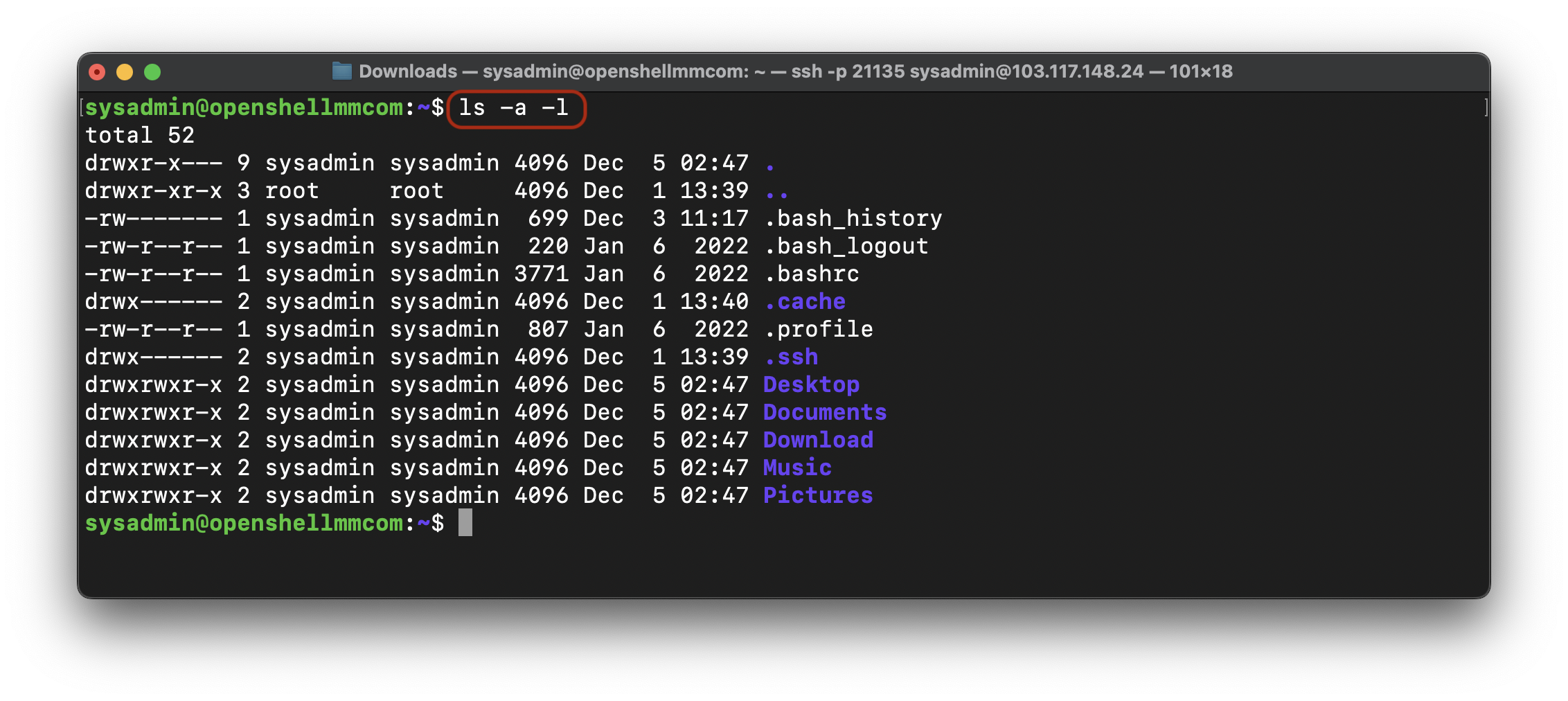Click the .profile file name
The height and width of the screenshot is (701, 1568).
click(x=818, y=330)
